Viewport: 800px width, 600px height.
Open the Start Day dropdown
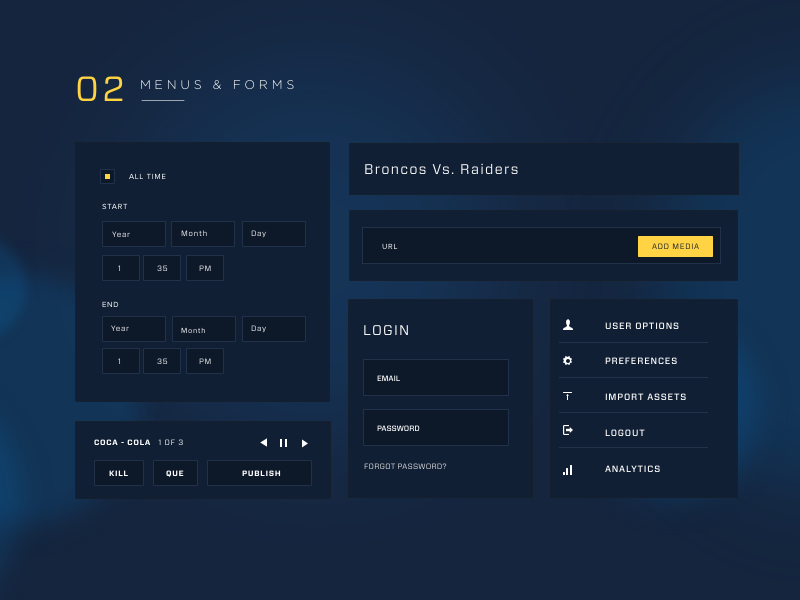click(274, 234)
